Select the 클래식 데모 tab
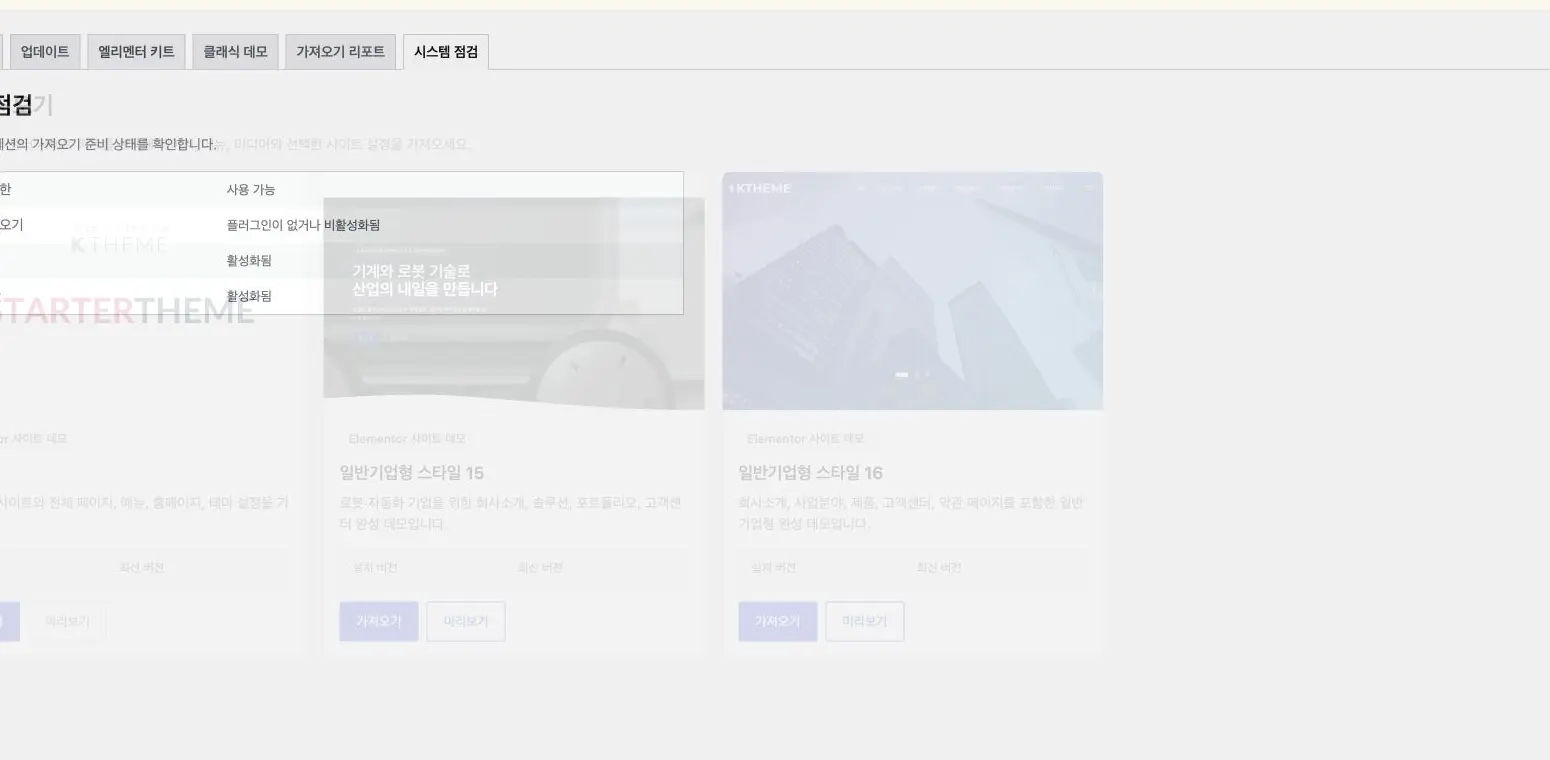Screen dimensions: 1550x760 coord(235,52)
